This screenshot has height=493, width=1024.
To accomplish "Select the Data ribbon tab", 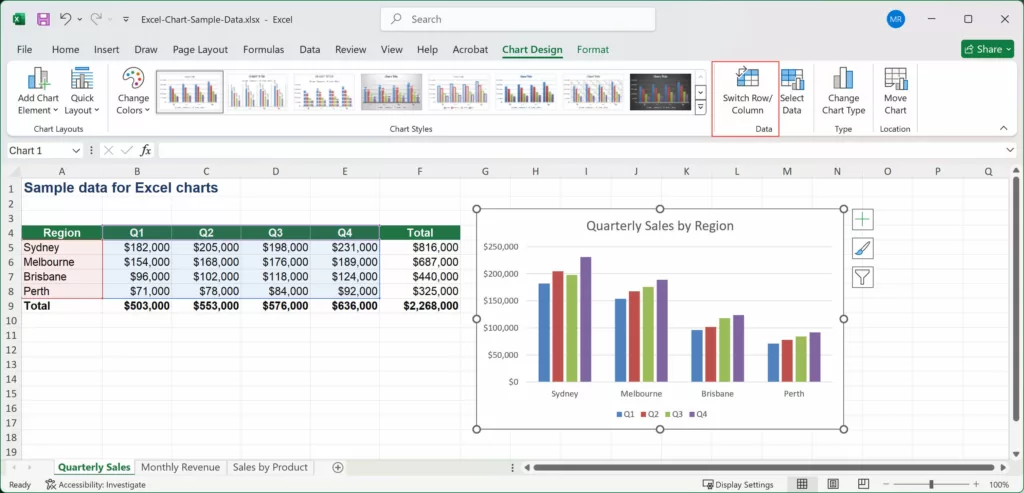I will 310,50.
